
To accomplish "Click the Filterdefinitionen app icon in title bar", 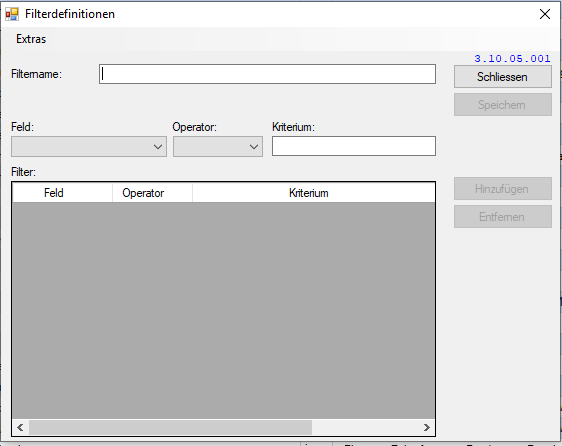I will click(x=12, y=14).
